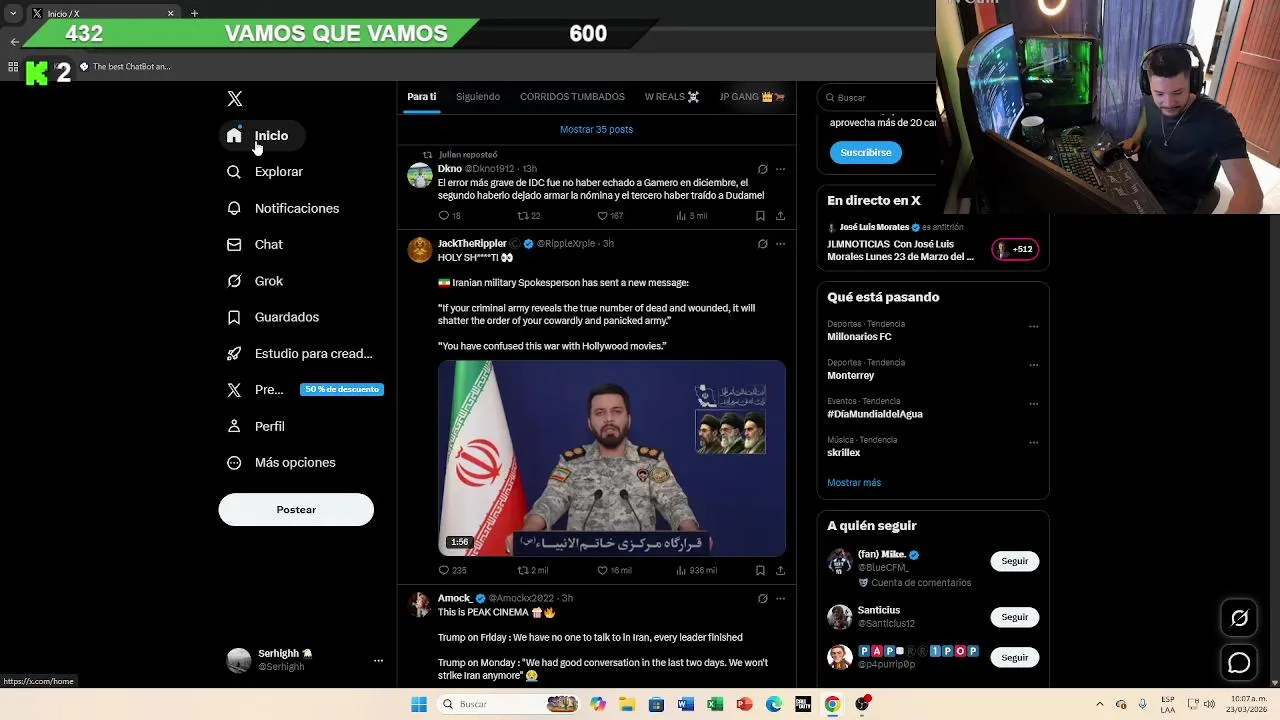
Task: Open Grok from the sidebar
Action: (255, 281)
